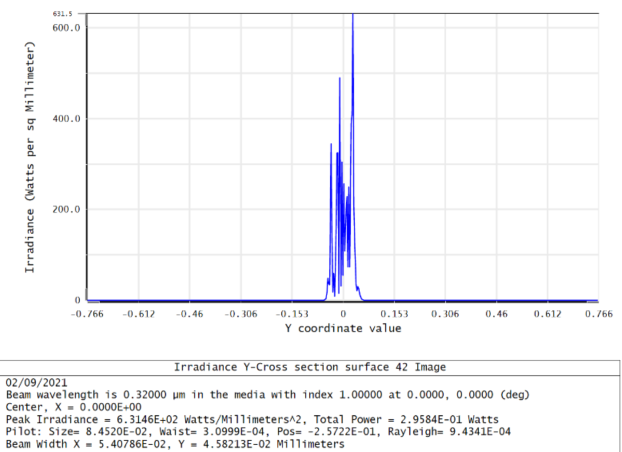This screenshot has width=622, height=452.
Task: Click the 0.153 x-axis tick label
Action: coord(394,314)
